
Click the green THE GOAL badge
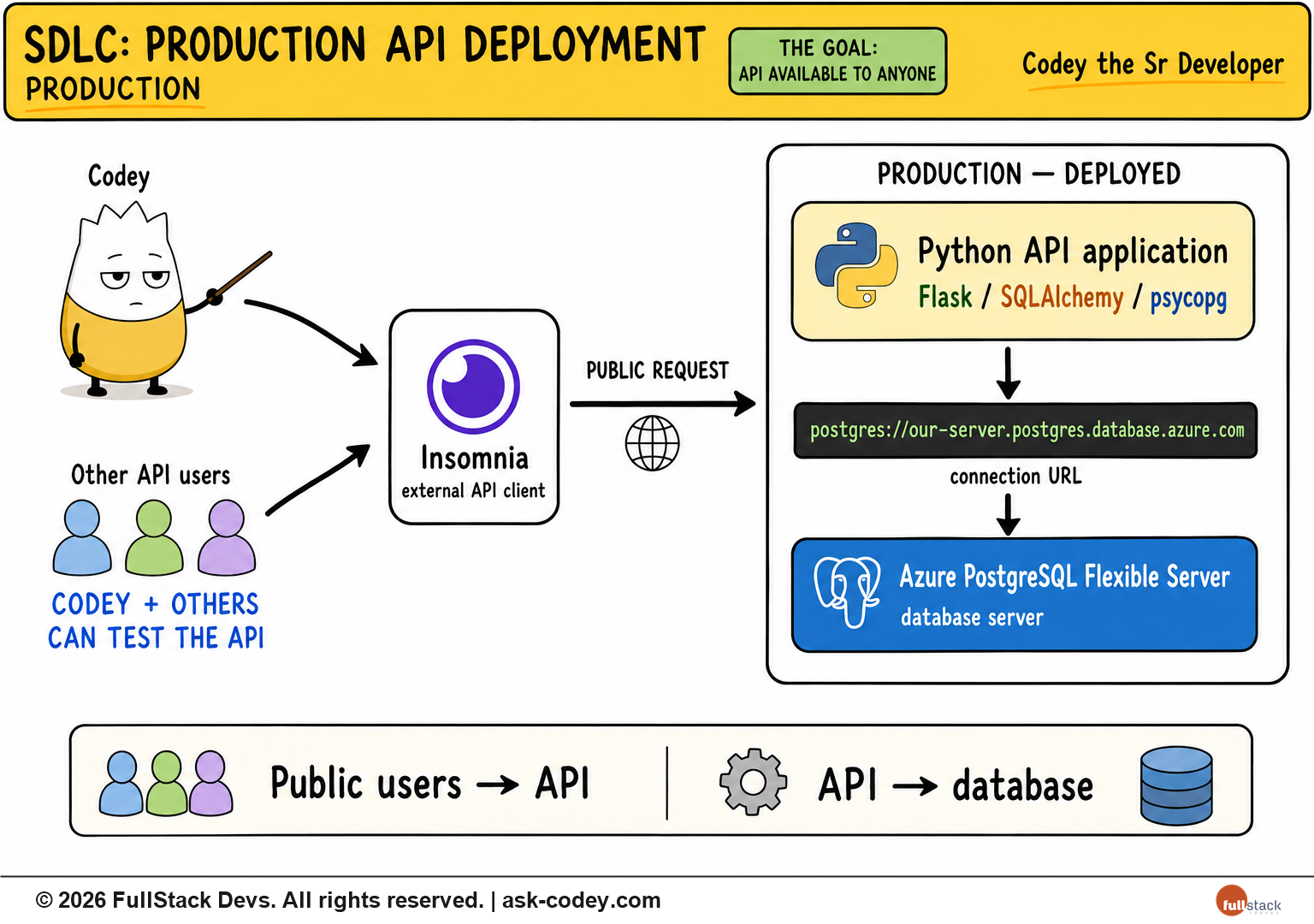point(838,61)
